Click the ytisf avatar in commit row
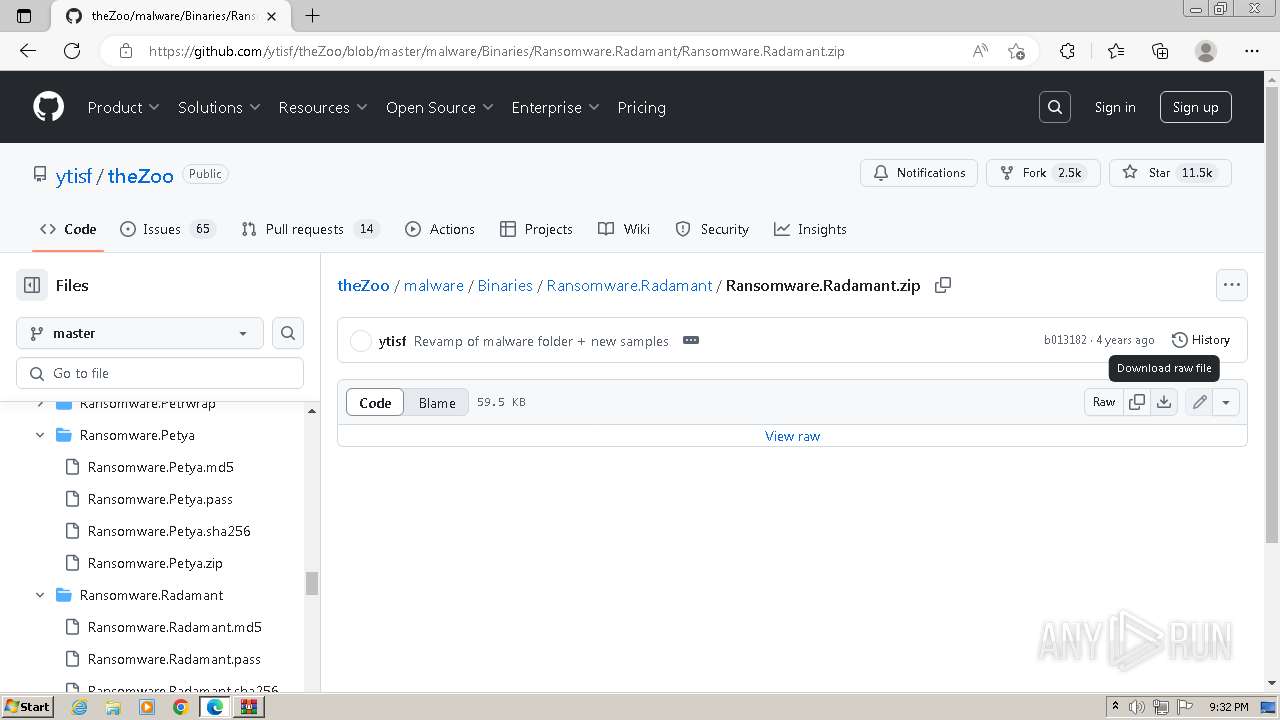This screenshot has height=720, width=1280. [x=361, y=341]
